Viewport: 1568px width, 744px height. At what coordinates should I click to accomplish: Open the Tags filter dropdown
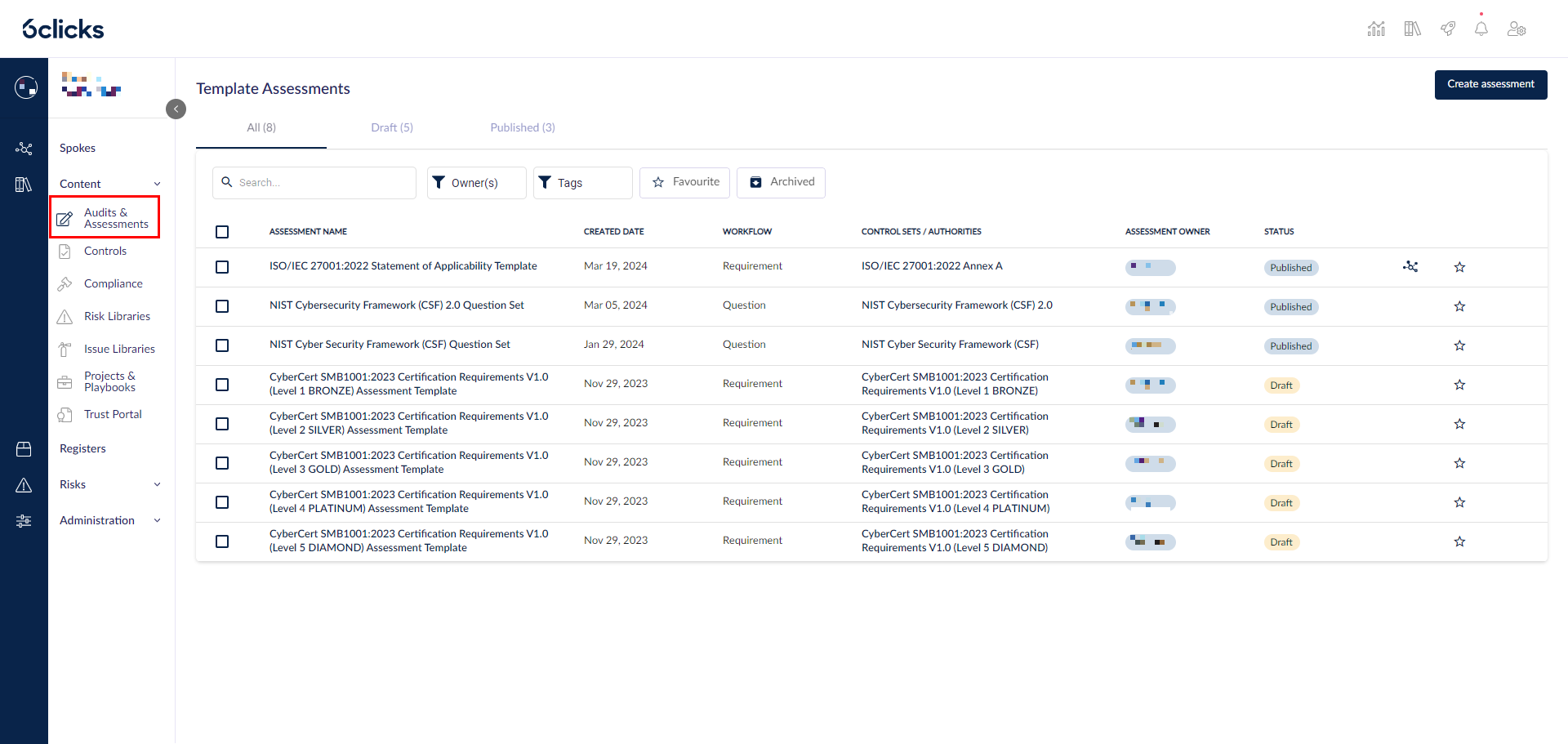582,183
